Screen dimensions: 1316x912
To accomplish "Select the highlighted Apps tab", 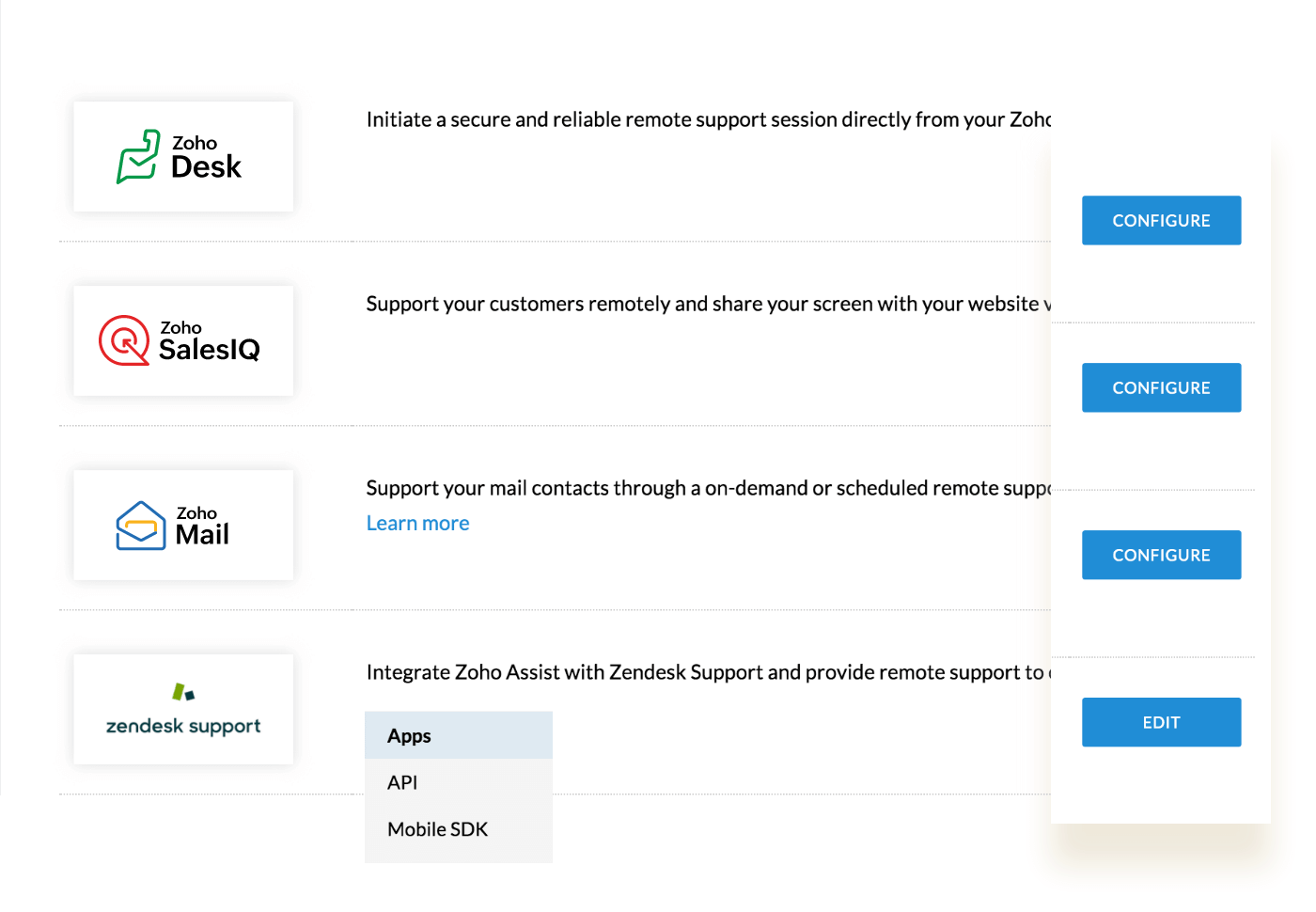I will [x=409, y=735].
